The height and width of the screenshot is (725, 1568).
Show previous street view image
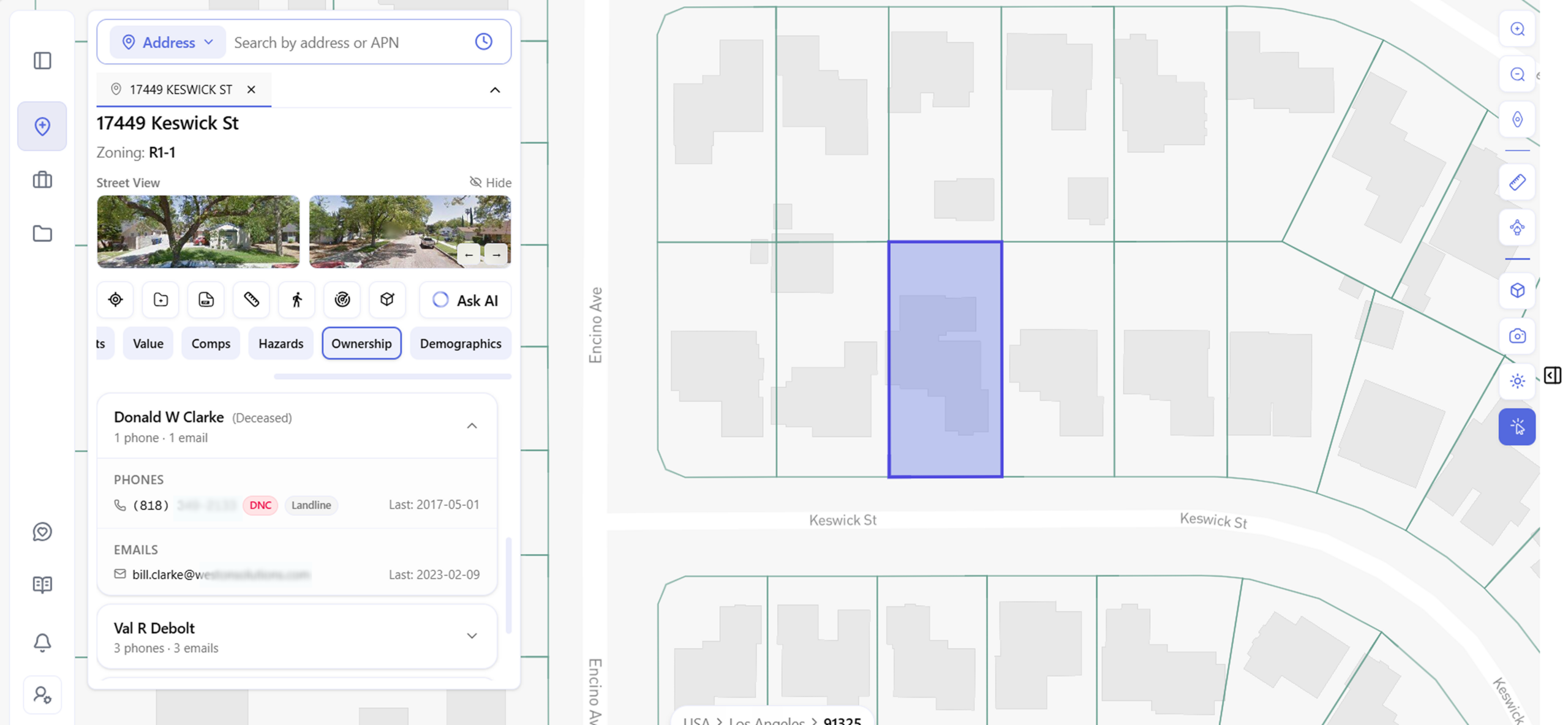coord(469,254)
